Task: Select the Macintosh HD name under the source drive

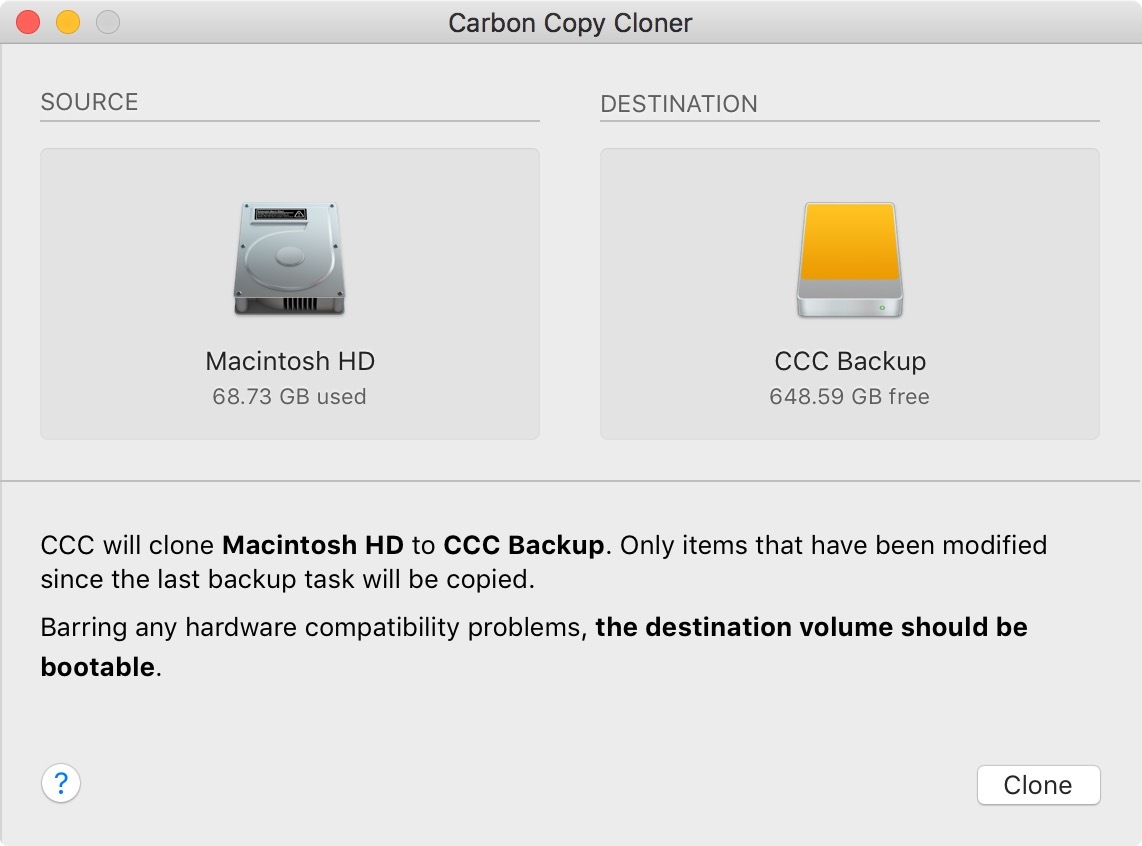Action: pos(290,361)
